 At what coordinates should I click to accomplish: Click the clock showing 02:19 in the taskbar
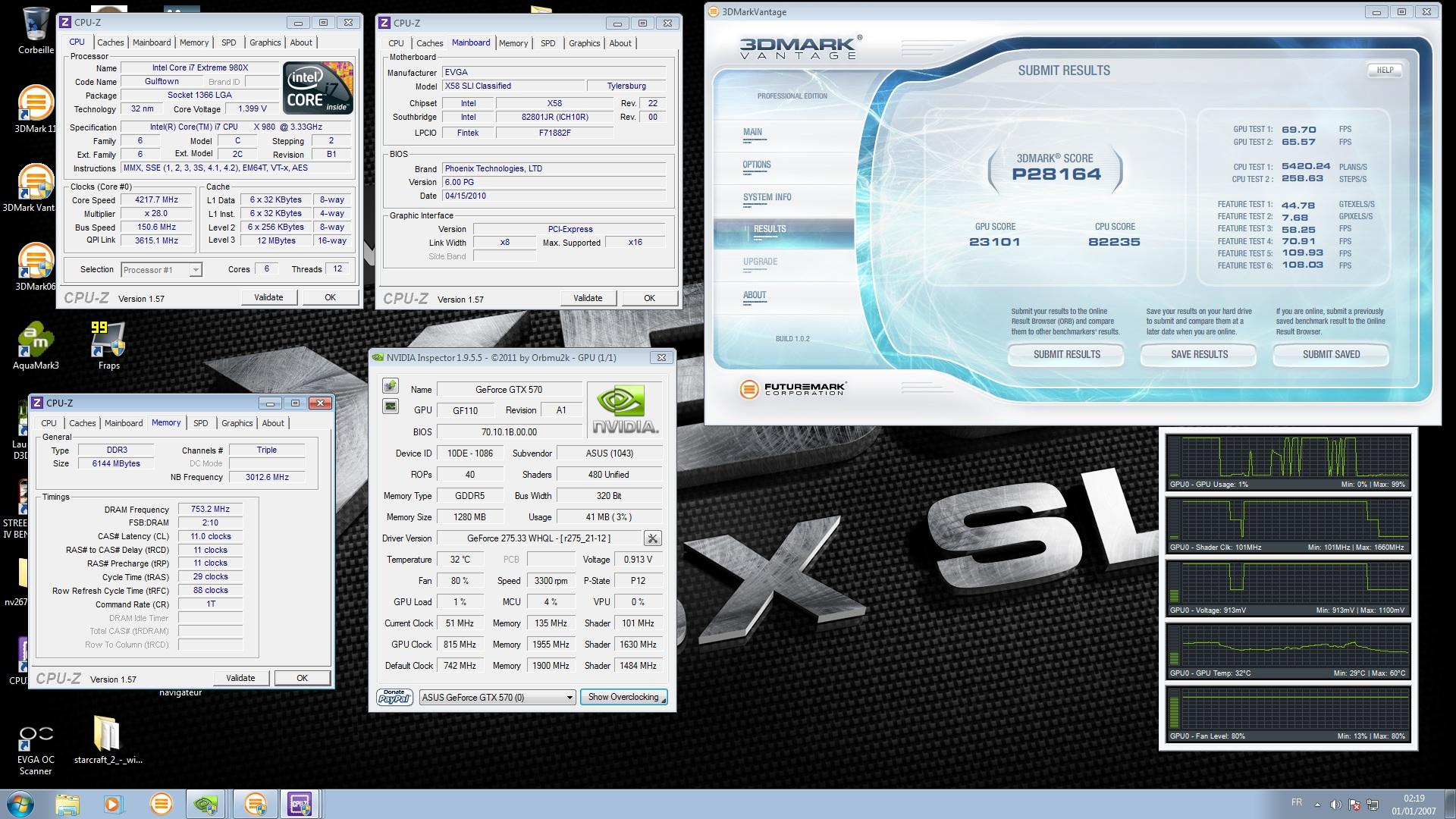tap(1413, 799)
